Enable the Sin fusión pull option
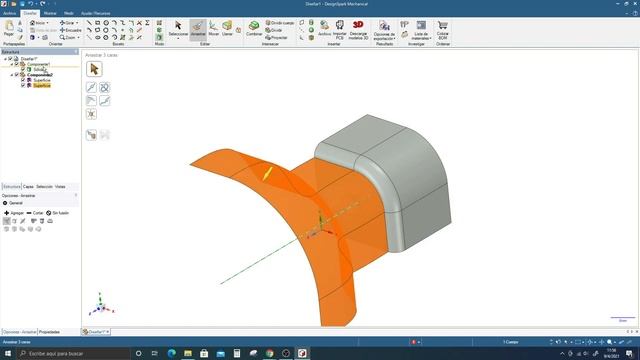This screenshot has width=640, height=360. coord(57,213)
